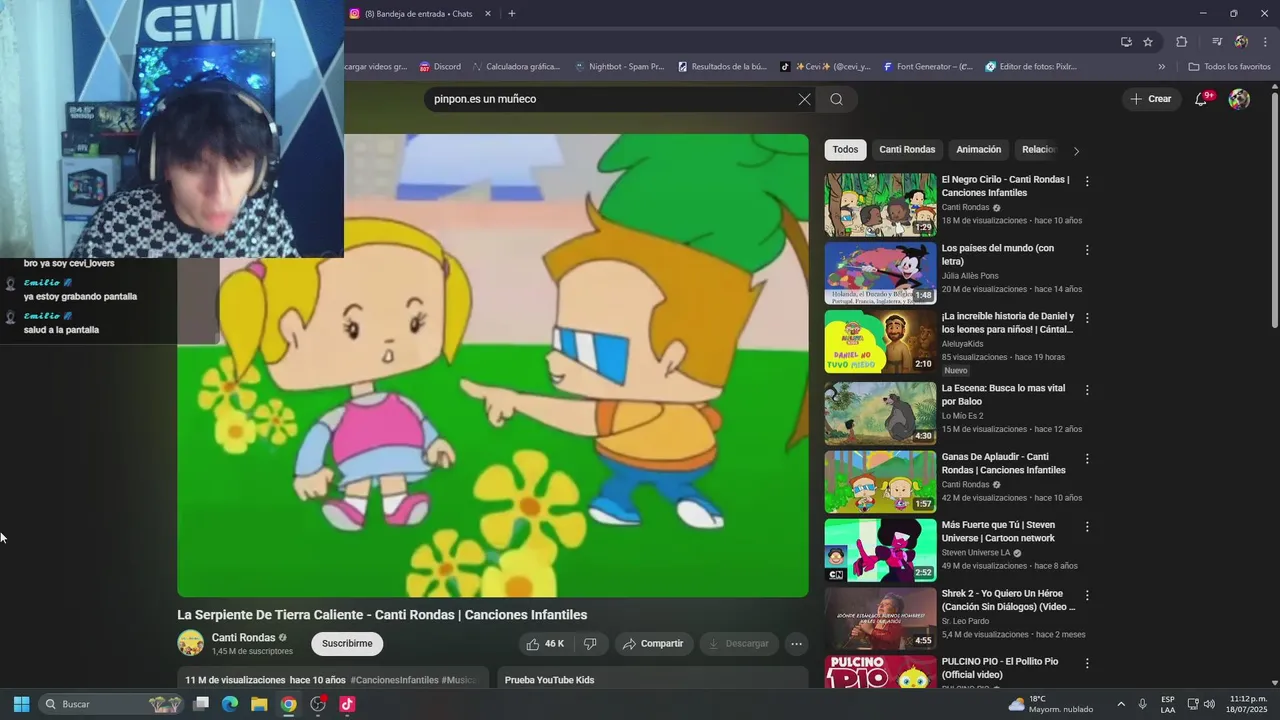The width and height of the screenshot is (1280, 720).
Task: Open the weather widget showing 18°C
Action: (1049, 704)
